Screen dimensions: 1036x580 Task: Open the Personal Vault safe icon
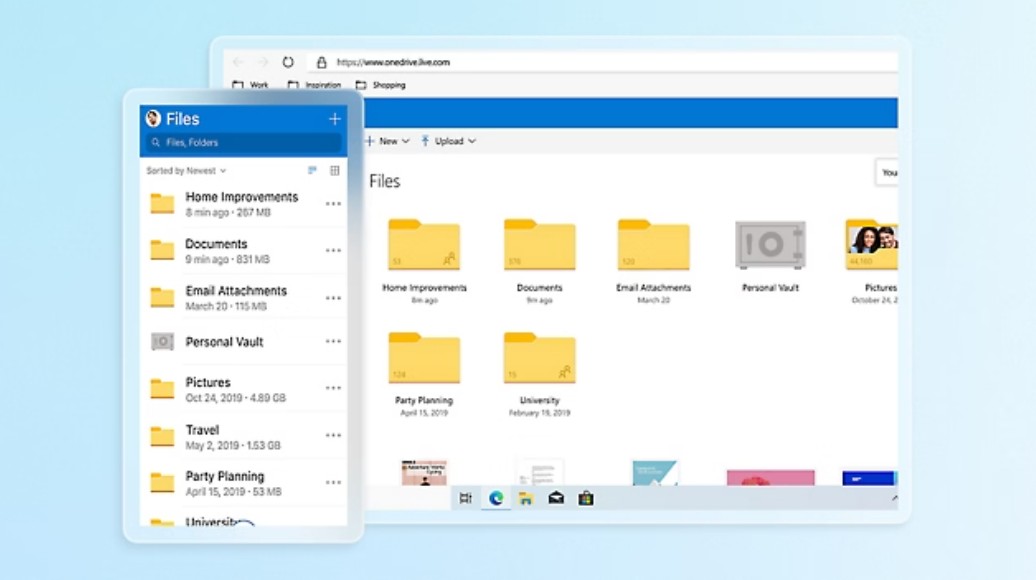click(770, 245)
